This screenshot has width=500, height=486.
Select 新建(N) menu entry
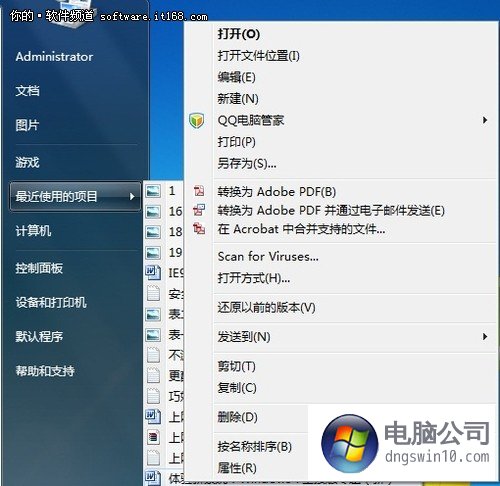tap(238, 99)
